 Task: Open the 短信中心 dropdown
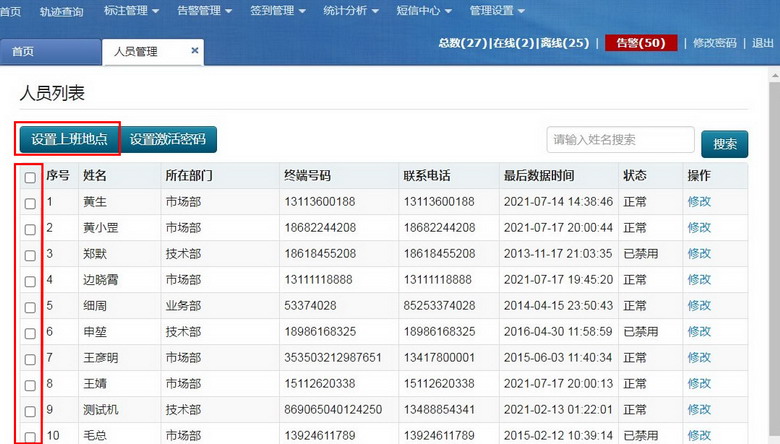pyautogui.click(x=424, y=10)
